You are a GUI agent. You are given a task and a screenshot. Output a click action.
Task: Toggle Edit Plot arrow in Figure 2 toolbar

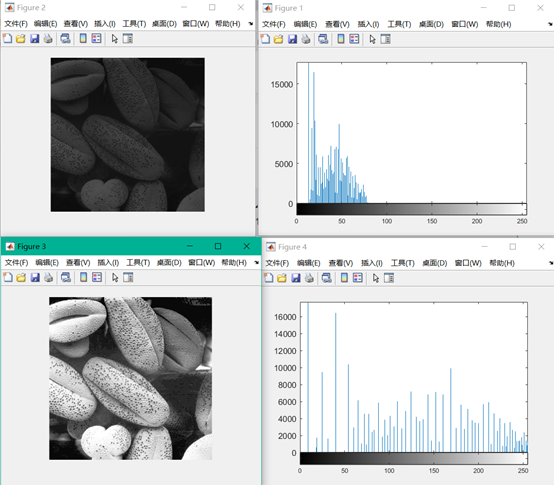(114, 39)
